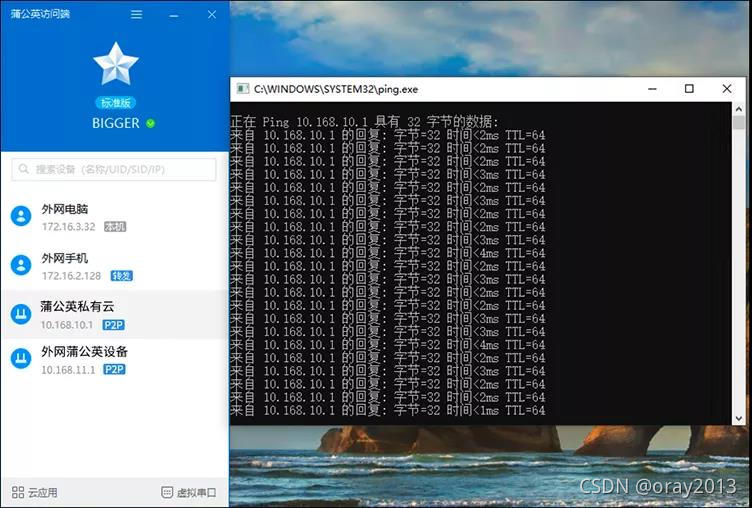
Task: Click the star avatar logo
Action: point(116,64)
